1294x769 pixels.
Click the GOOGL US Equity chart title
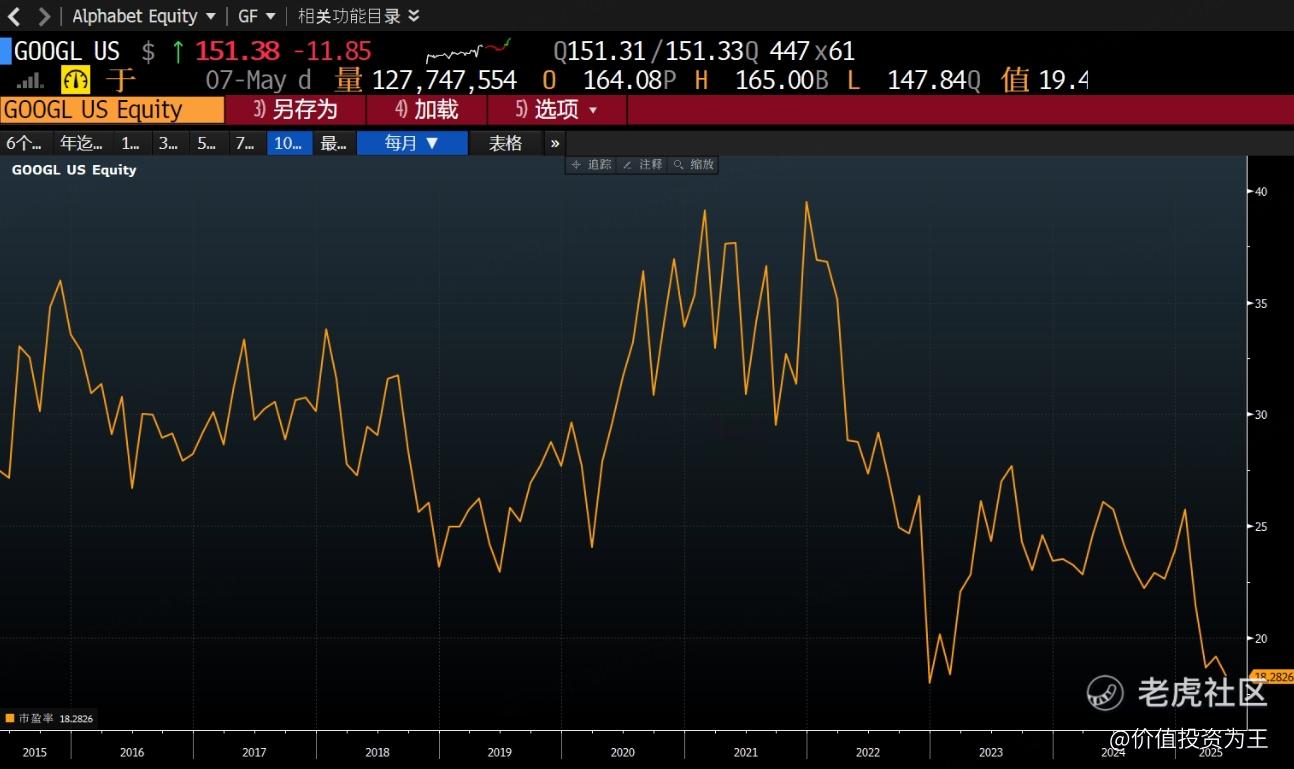(74, 170)
